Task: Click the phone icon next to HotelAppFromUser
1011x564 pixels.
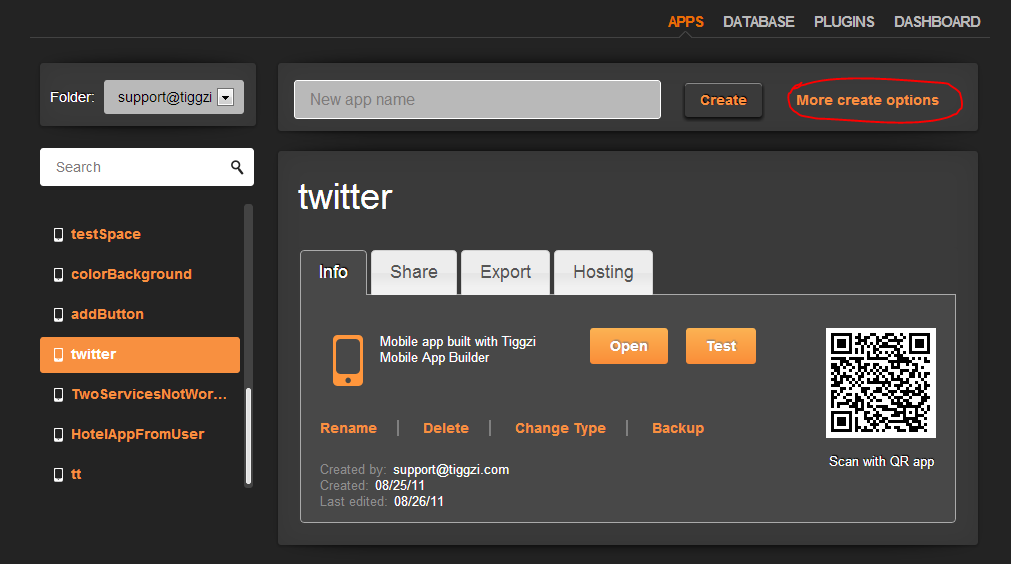Action: click(x=58, y=434)
